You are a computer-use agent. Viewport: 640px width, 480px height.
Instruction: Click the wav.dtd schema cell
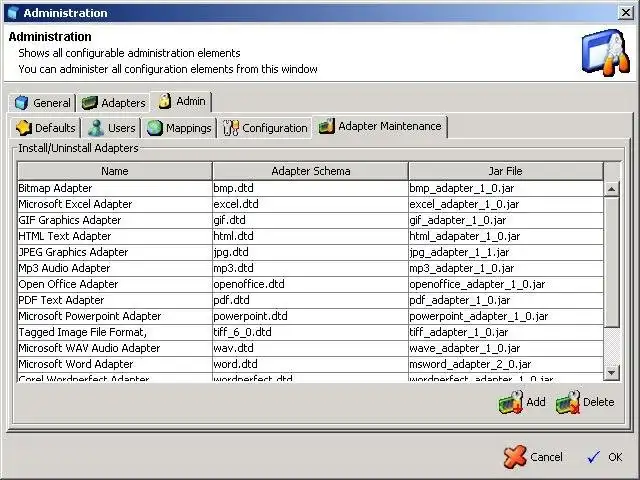tap(310, 348)
